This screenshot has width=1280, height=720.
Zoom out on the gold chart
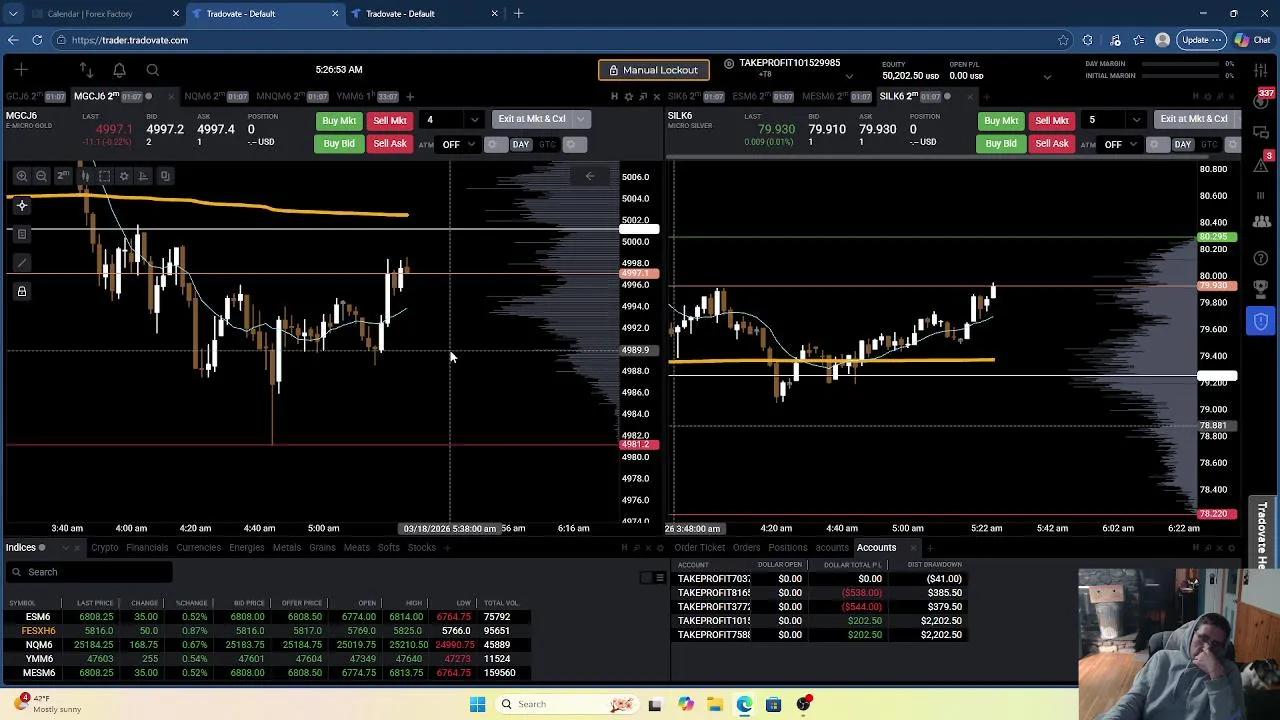42,176
